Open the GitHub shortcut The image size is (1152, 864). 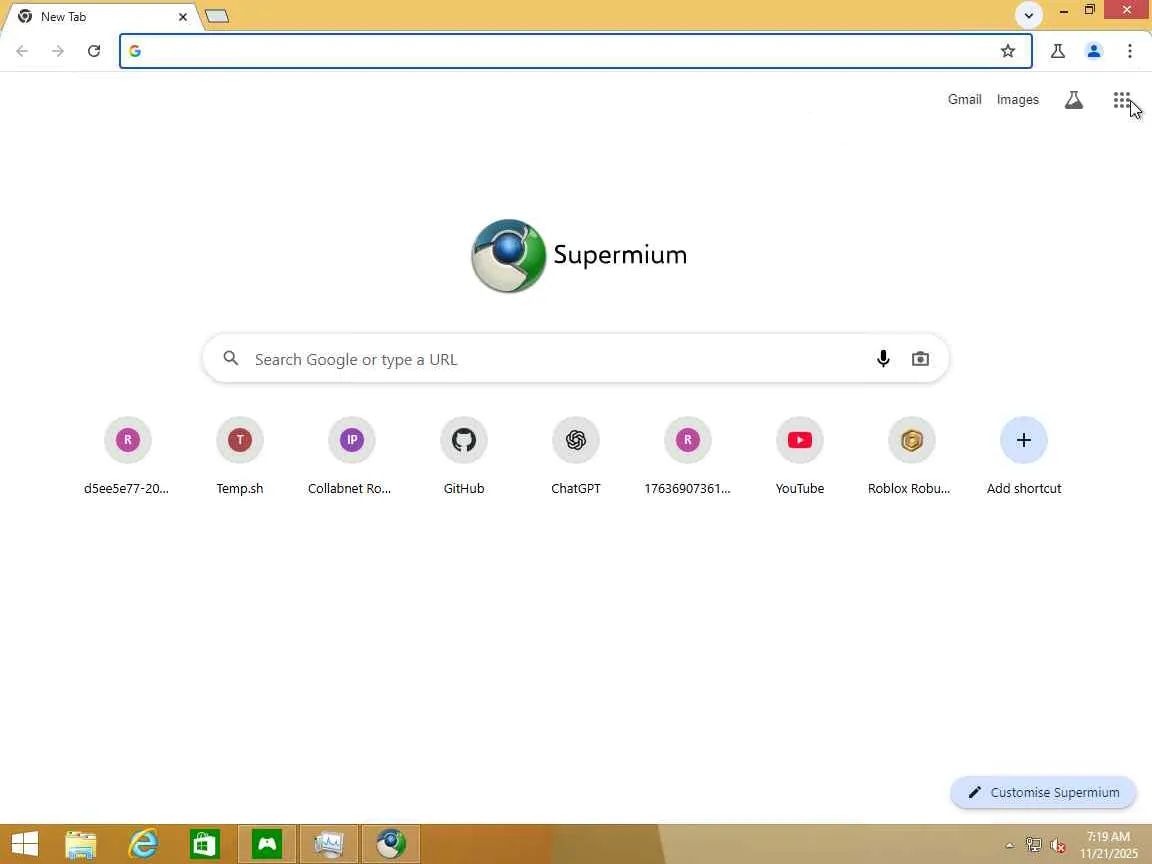[x=464, y=456]
